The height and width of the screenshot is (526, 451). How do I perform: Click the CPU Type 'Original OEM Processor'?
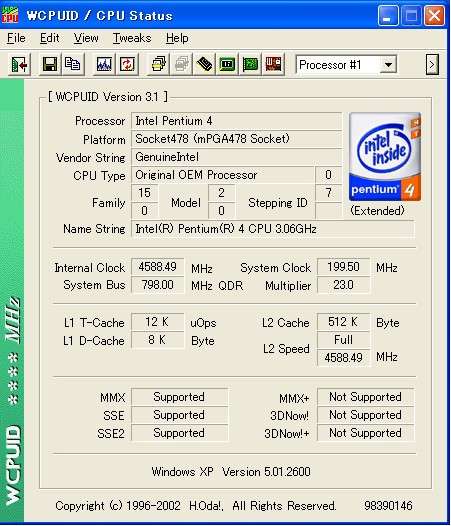222,175
